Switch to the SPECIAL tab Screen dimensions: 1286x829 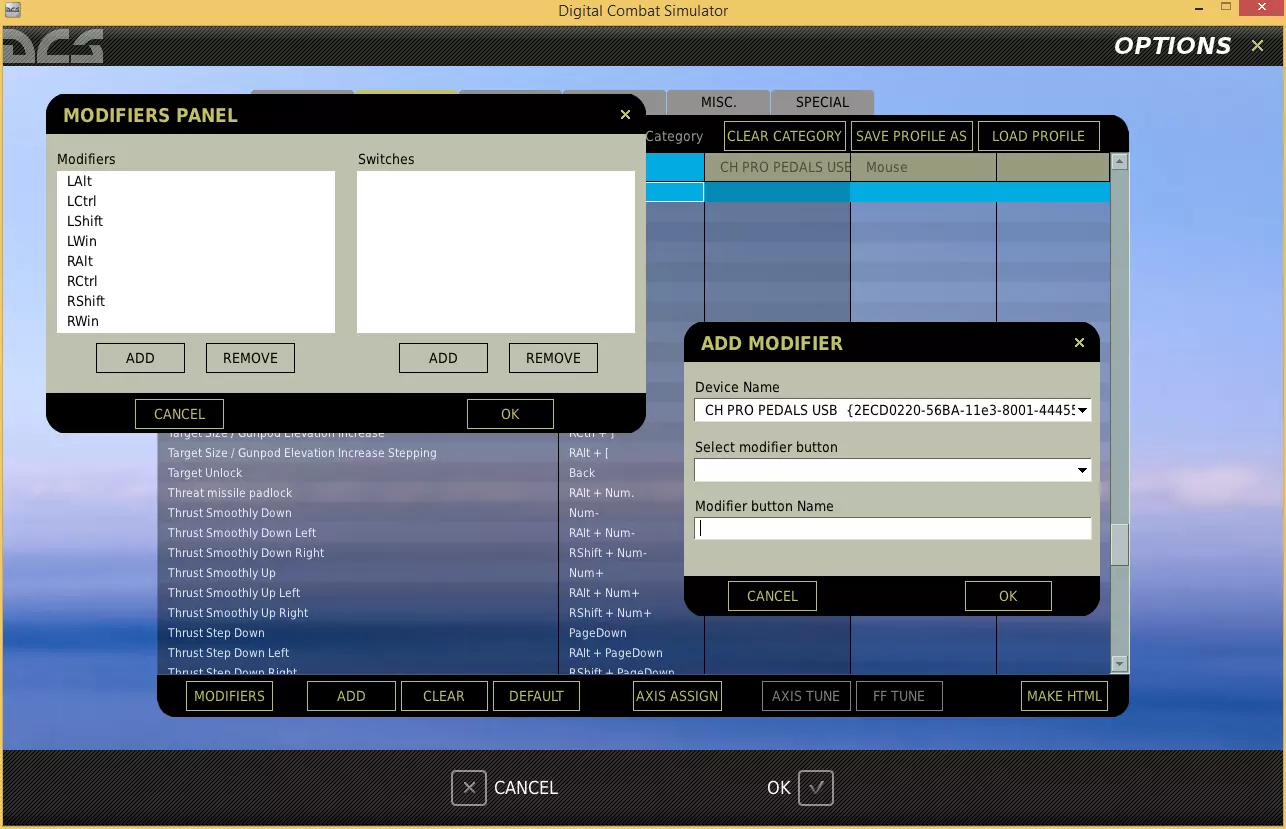822,102
